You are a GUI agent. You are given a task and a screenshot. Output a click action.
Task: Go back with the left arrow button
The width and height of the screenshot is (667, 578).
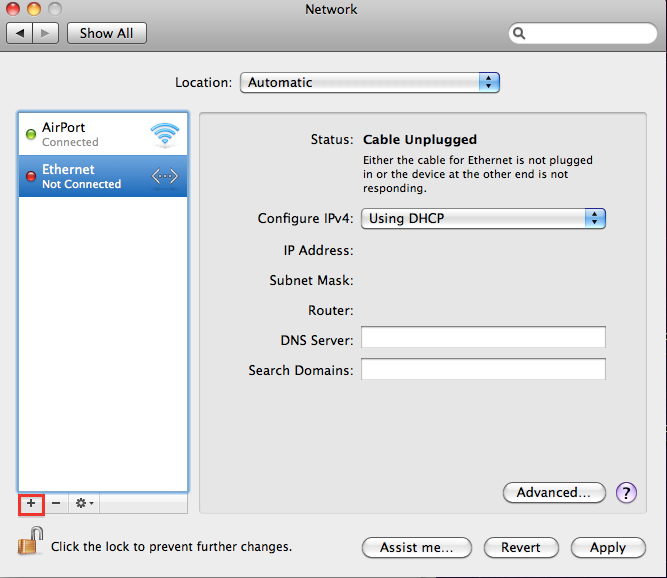tap(20, 33)
